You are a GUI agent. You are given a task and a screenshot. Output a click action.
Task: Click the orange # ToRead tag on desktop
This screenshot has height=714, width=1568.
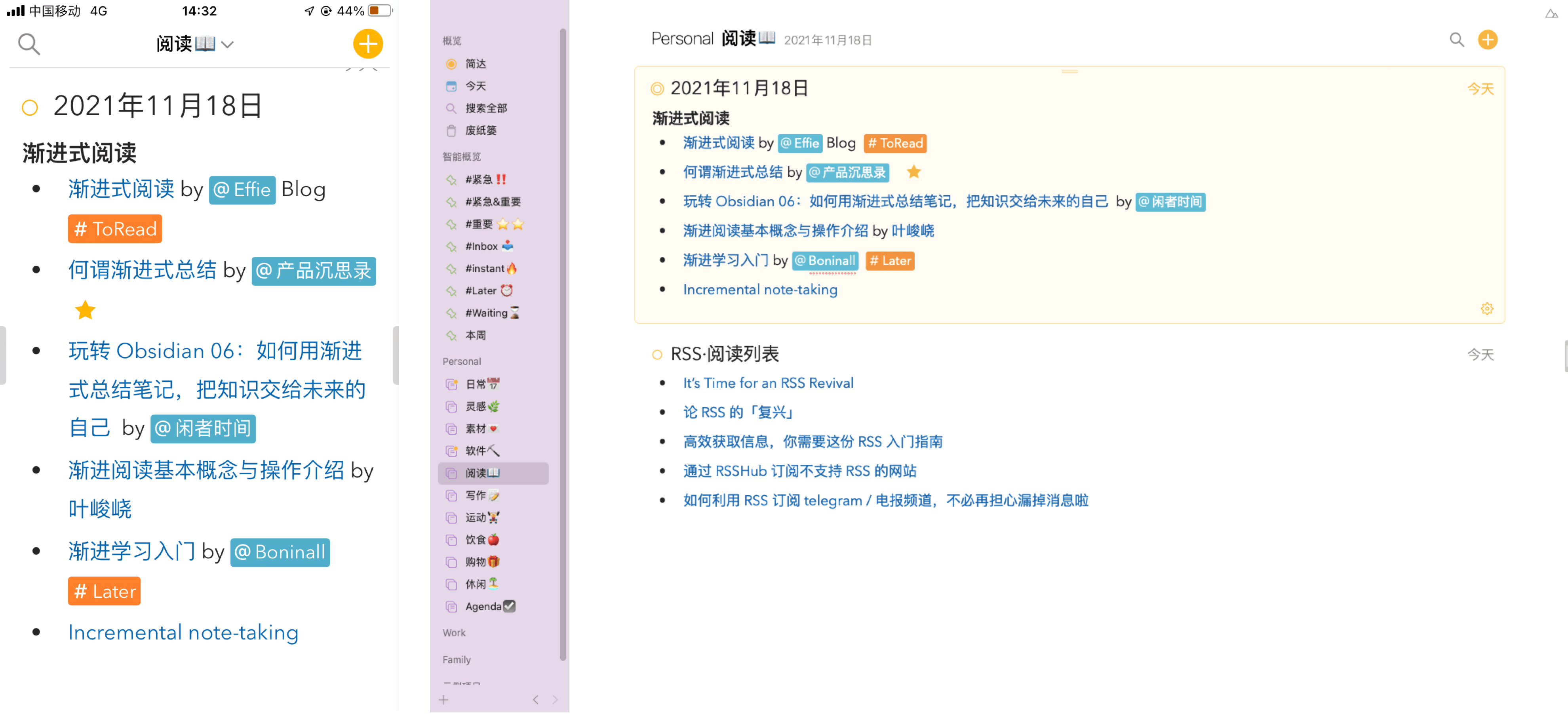895,143
